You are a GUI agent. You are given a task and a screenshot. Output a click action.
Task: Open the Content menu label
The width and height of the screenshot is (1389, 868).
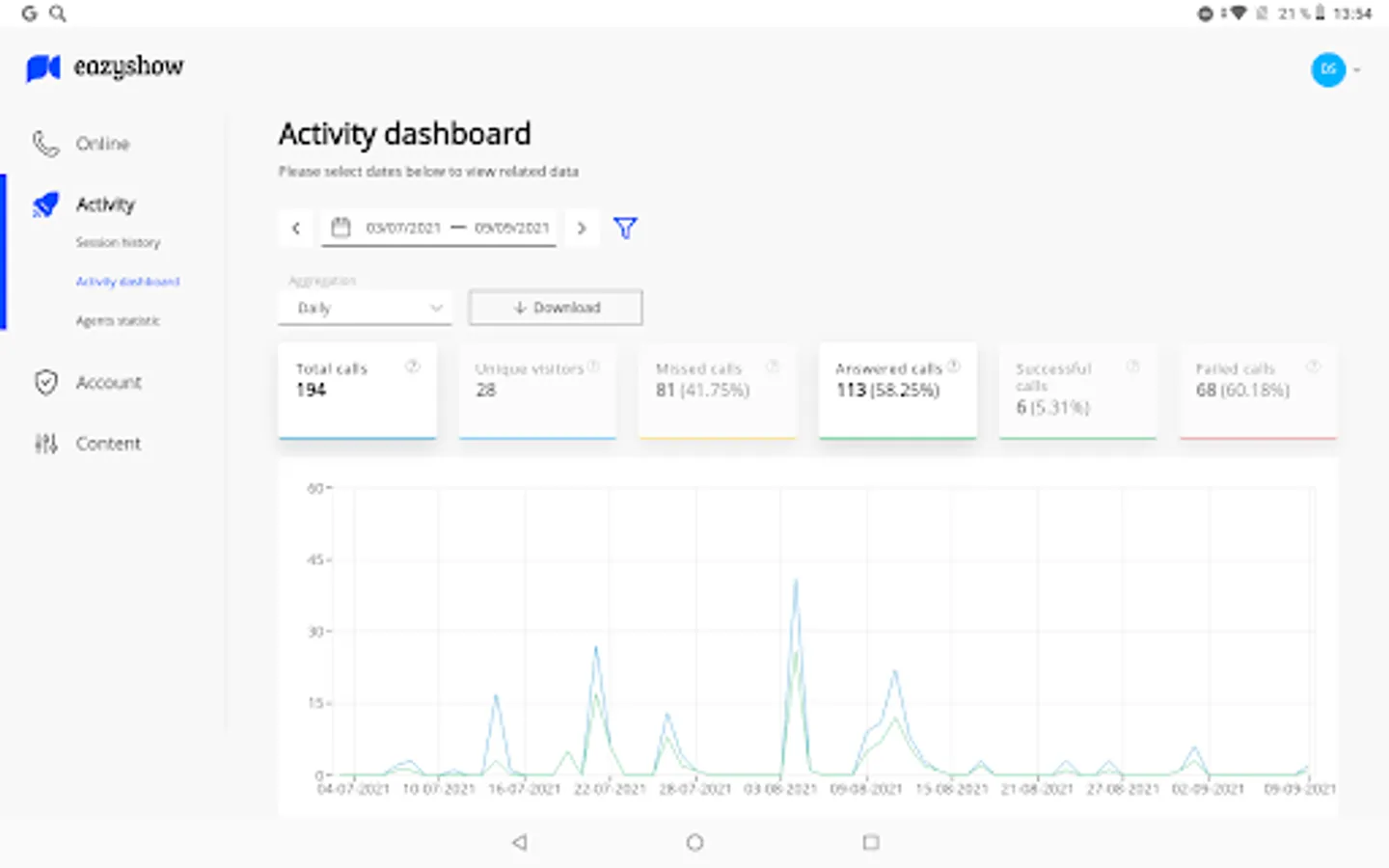108,444
